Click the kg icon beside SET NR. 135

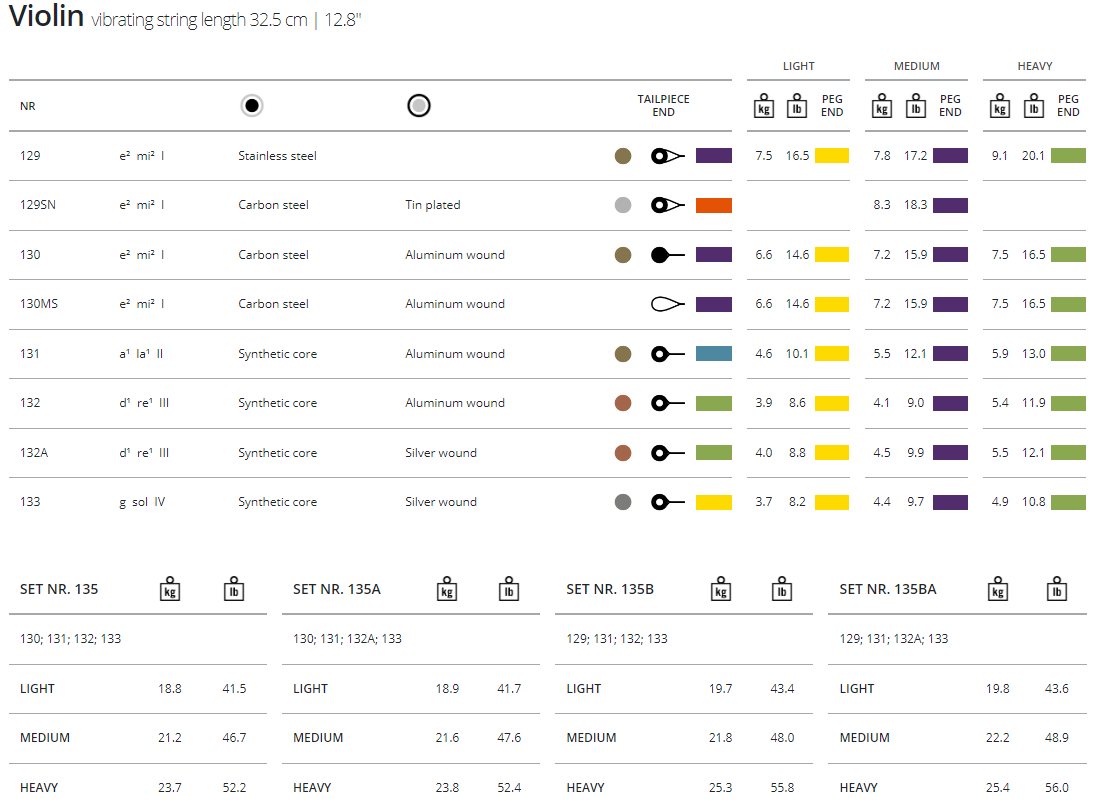pyautogui.click(x=171, y=589)
